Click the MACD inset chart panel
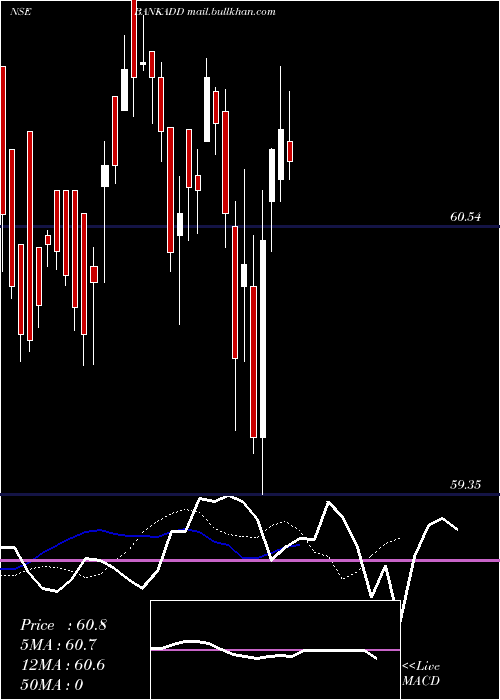This screenshot has width=500, height=700. pos(275,650)
